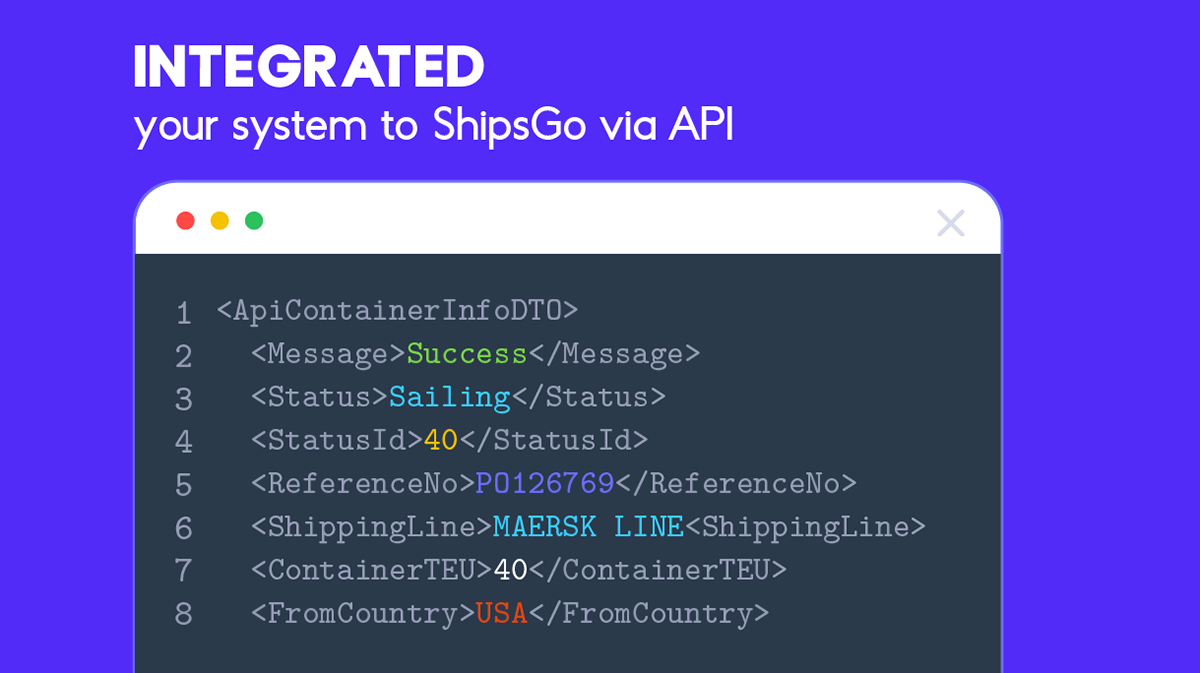Click the closing ReferenceNo tag
This screenshot has height=673, width=1200.
[735, 483]
